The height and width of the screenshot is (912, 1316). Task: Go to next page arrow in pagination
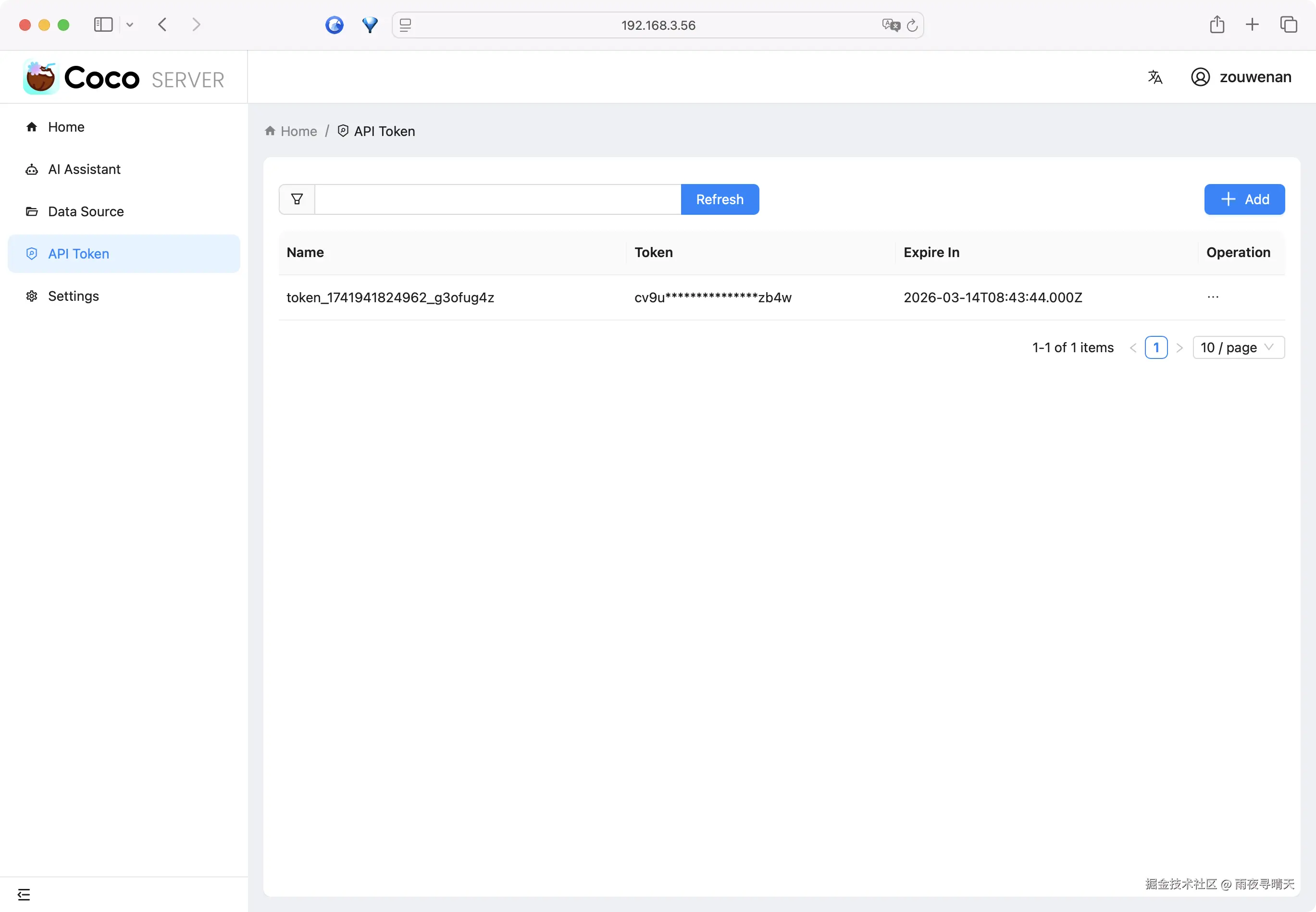(1179, 347)
